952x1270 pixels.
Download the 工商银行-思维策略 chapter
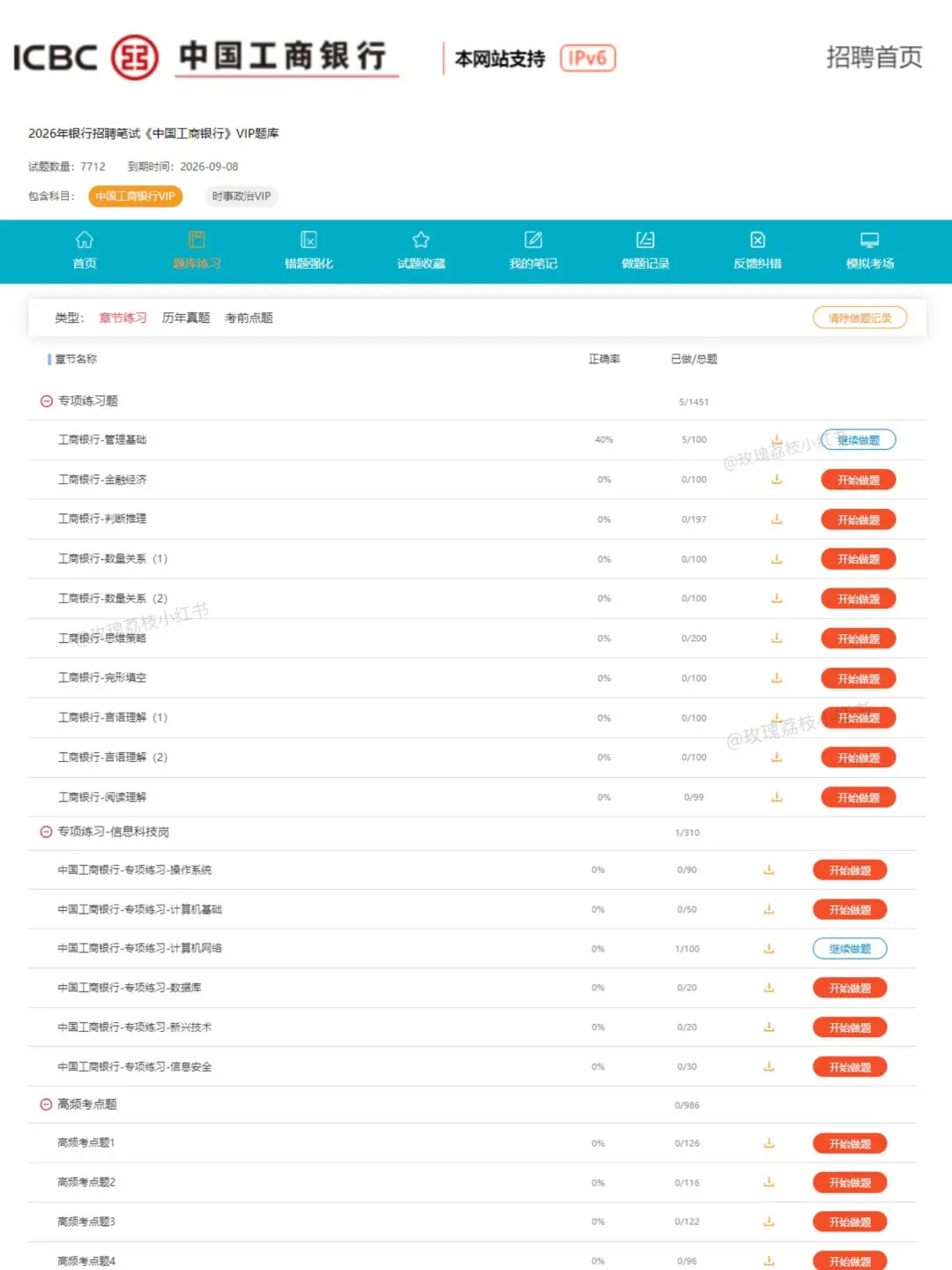tap(777, 639)
